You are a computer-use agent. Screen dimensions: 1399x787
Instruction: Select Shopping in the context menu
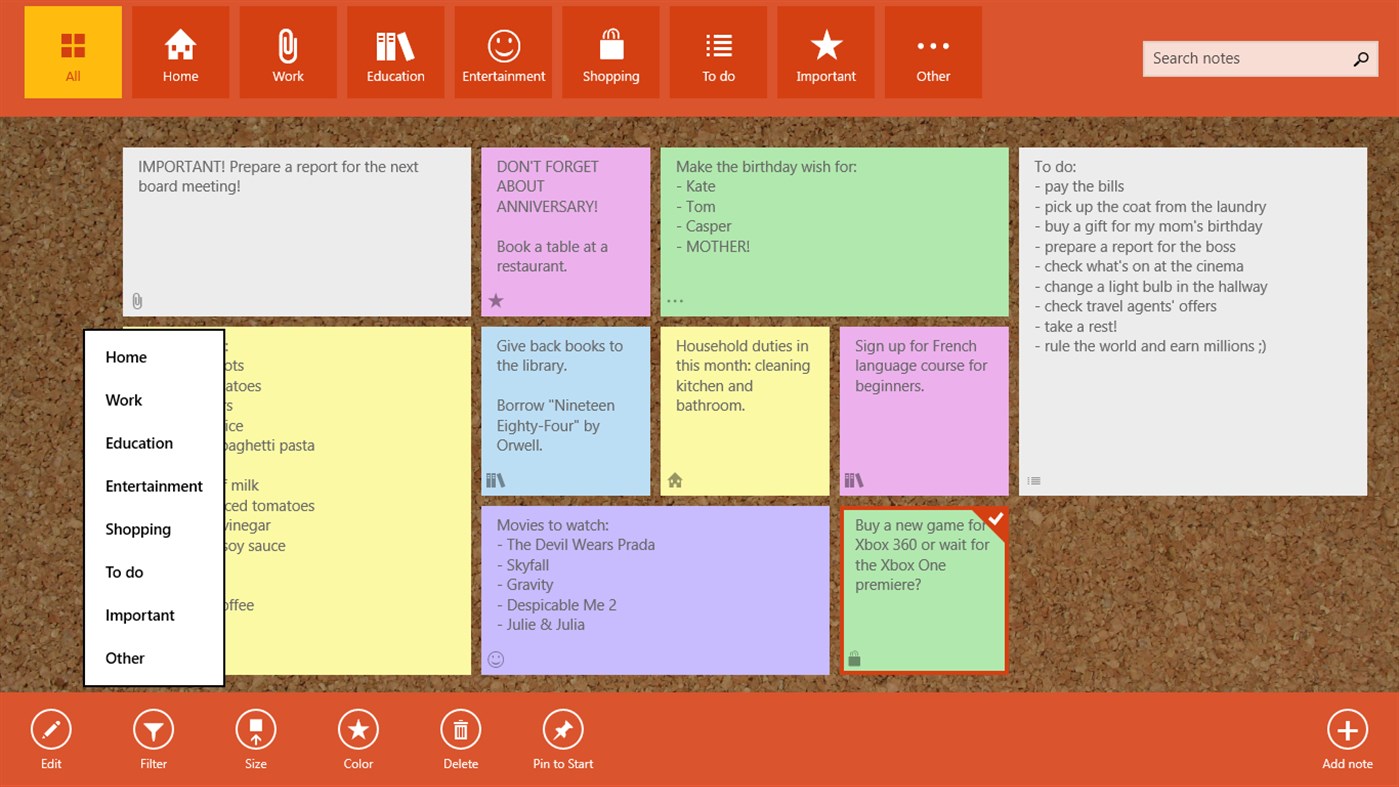(x=138, y=529)
